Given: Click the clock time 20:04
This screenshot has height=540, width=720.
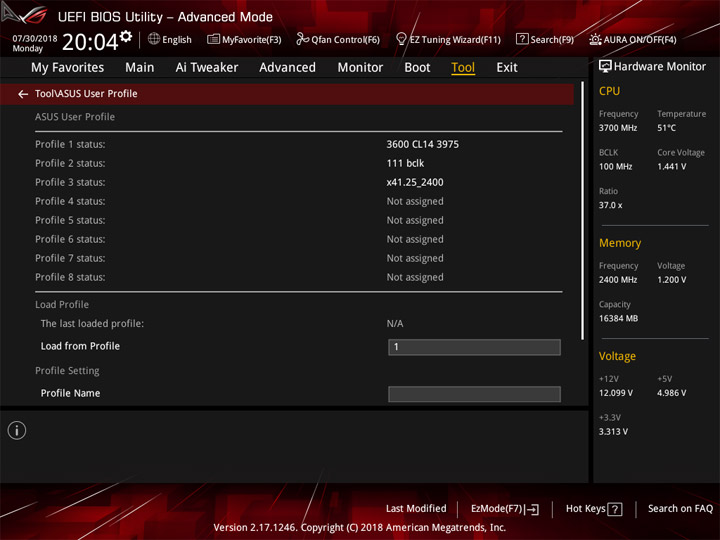Looking at the screenshot, I should click(90, 42).
